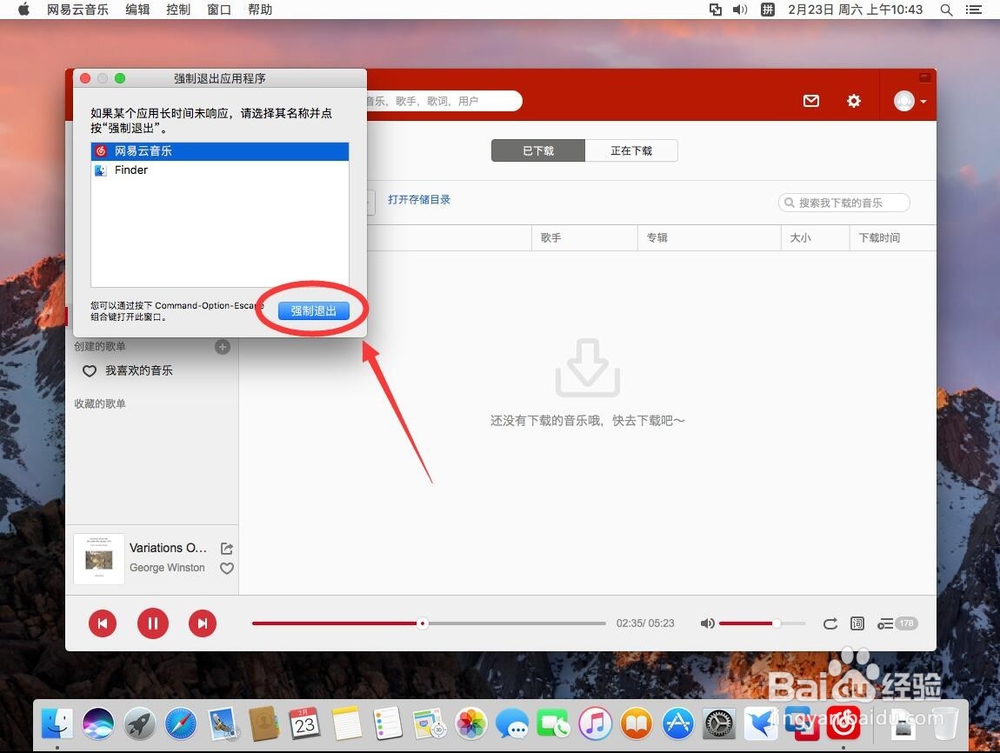
Task: Adjust the player volume slider
Action: [762, 623]
